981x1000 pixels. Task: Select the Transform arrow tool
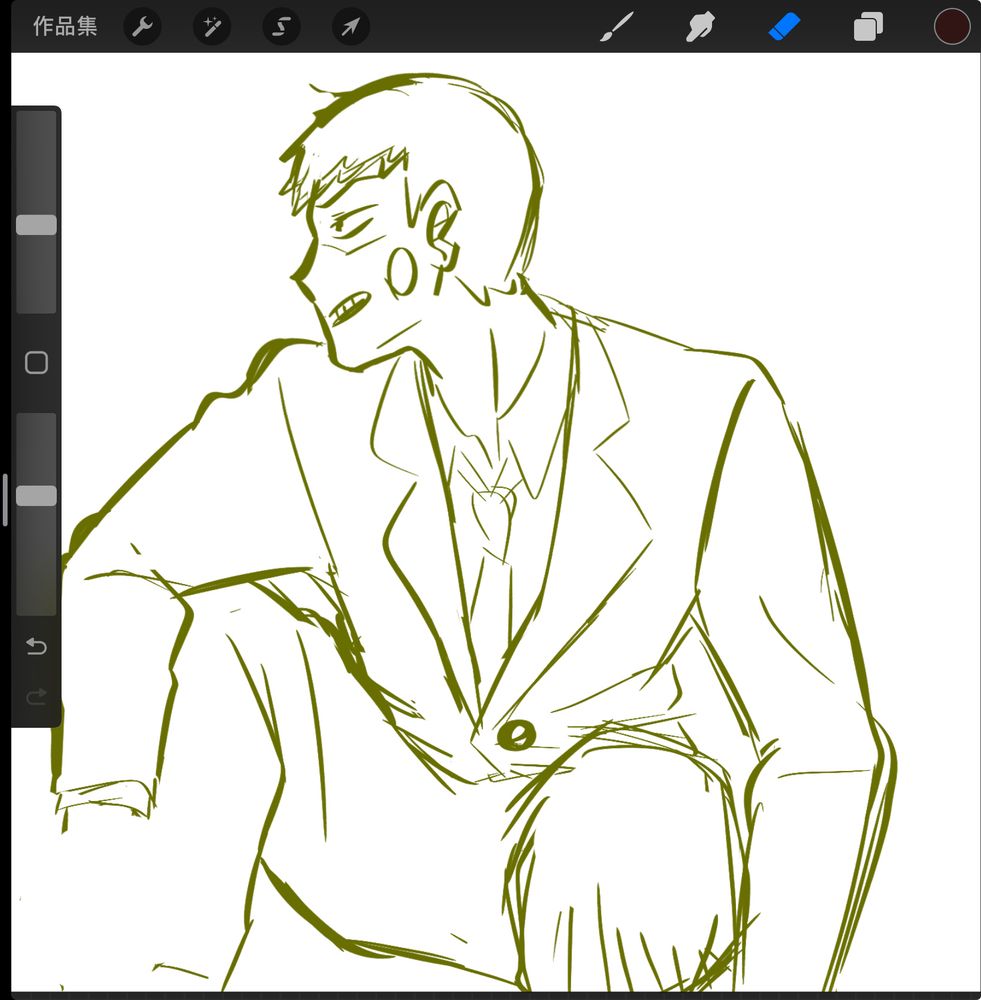(x=351, y=27)
